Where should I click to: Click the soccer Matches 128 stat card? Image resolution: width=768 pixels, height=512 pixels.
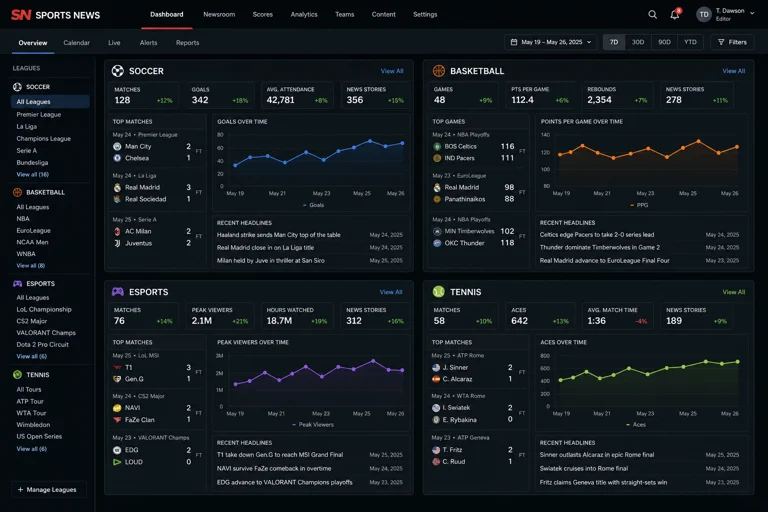pos(143,95)
